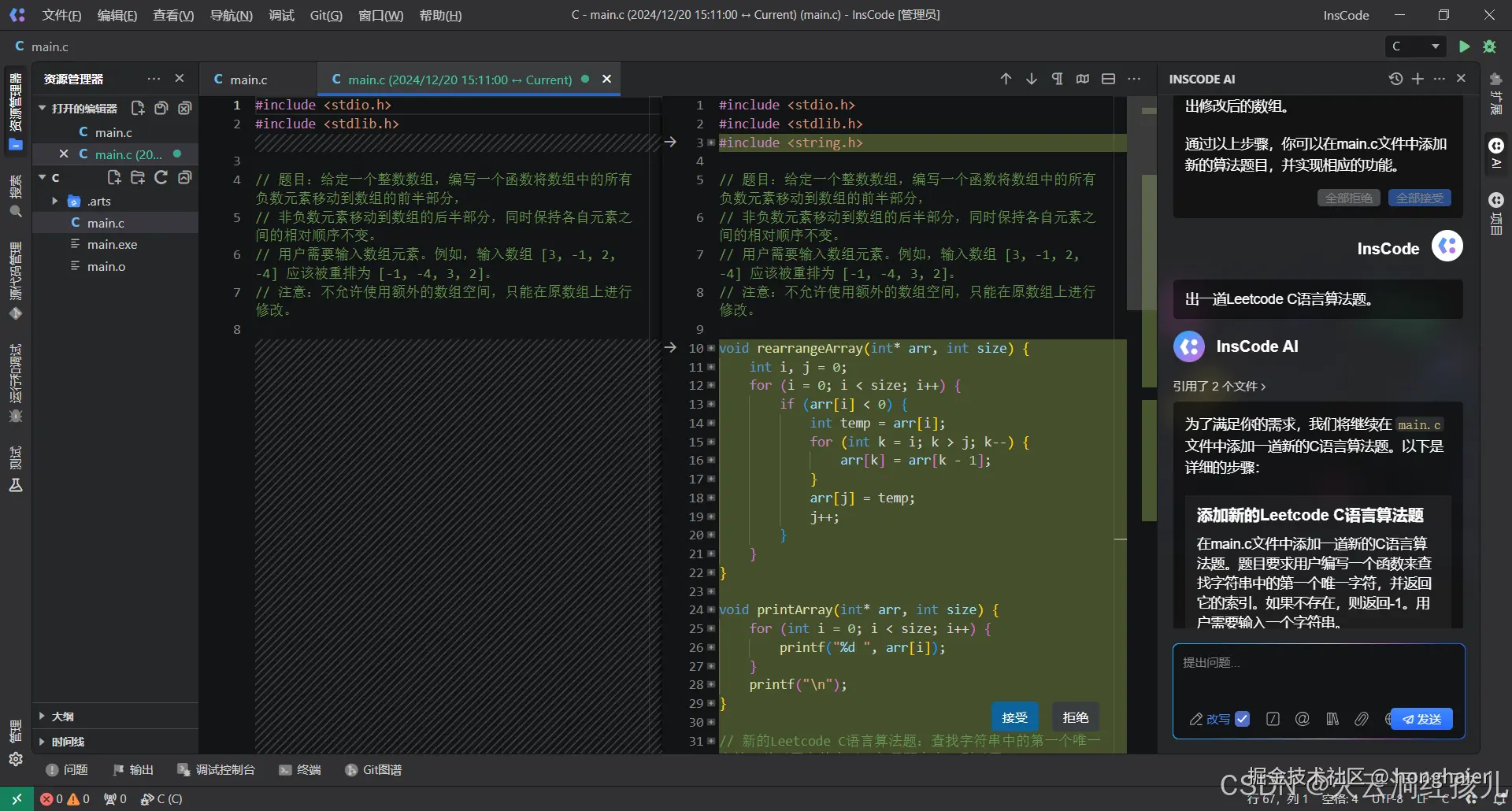This screenshot has width=1512, height=811.
Task: Start a new INSCODE AI chat
Action: tap(1417, 79)
